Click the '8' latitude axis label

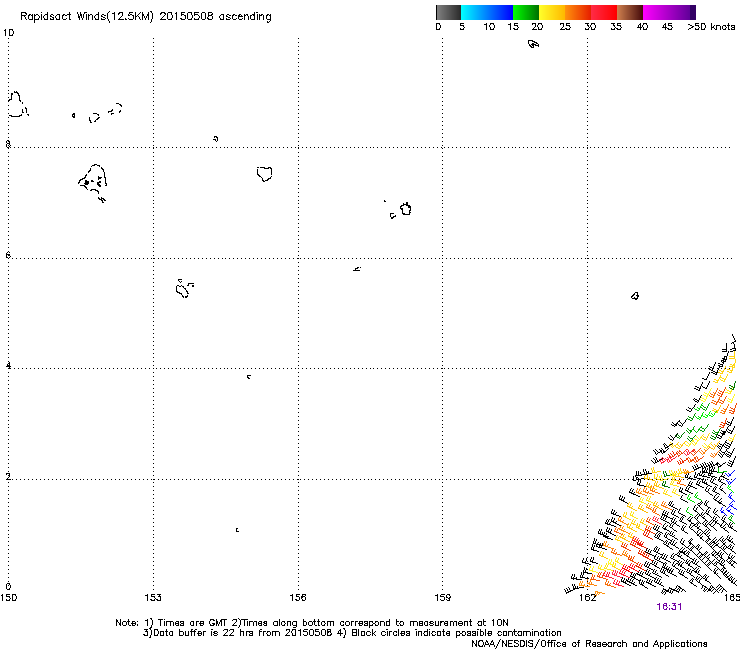tap(8, 144)
